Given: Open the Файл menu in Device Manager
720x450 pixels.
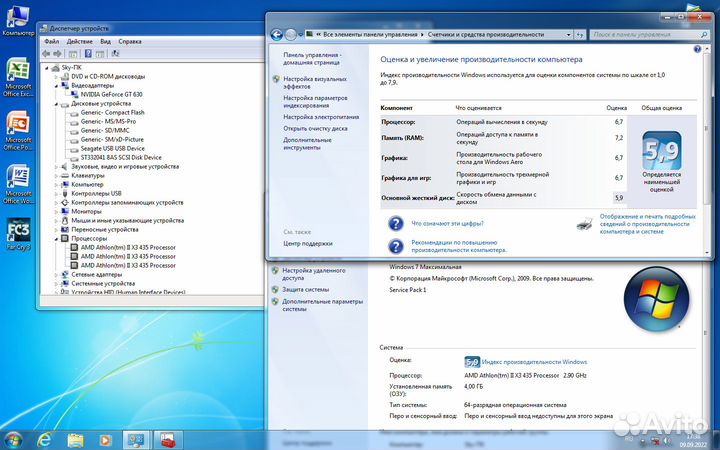Looking at the screenshot, I should coord(51,41).
